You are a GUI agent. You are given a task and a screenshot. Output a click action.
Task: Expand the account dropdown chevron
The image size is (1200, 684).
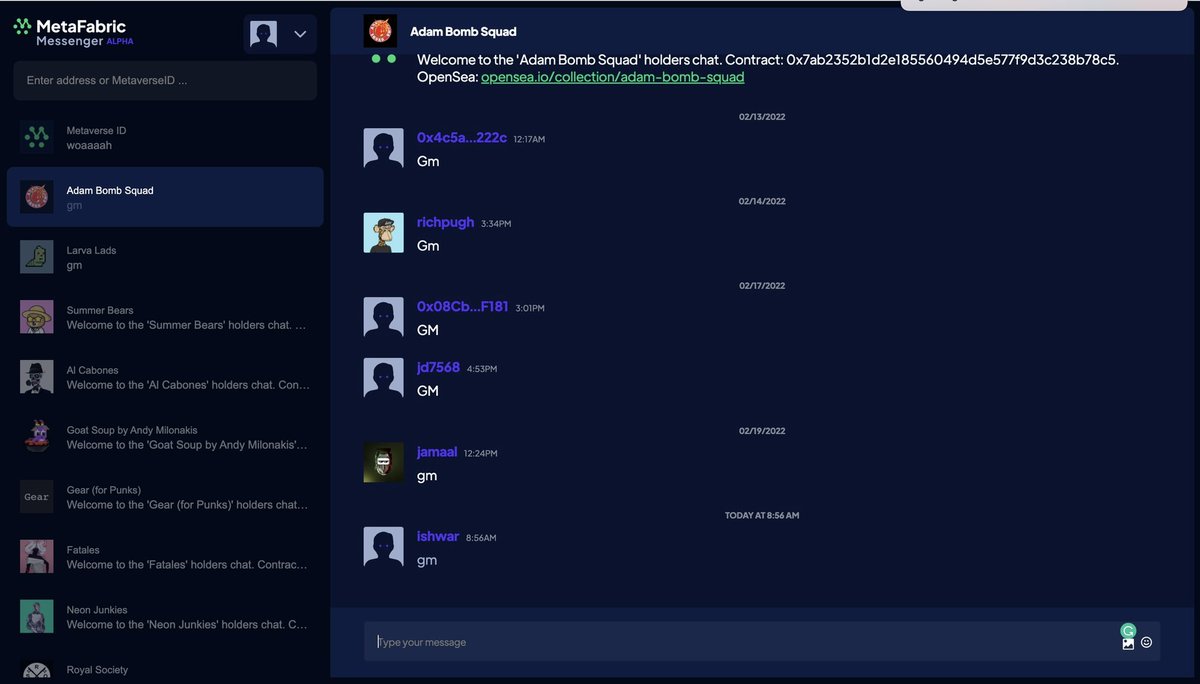(300, 34)
